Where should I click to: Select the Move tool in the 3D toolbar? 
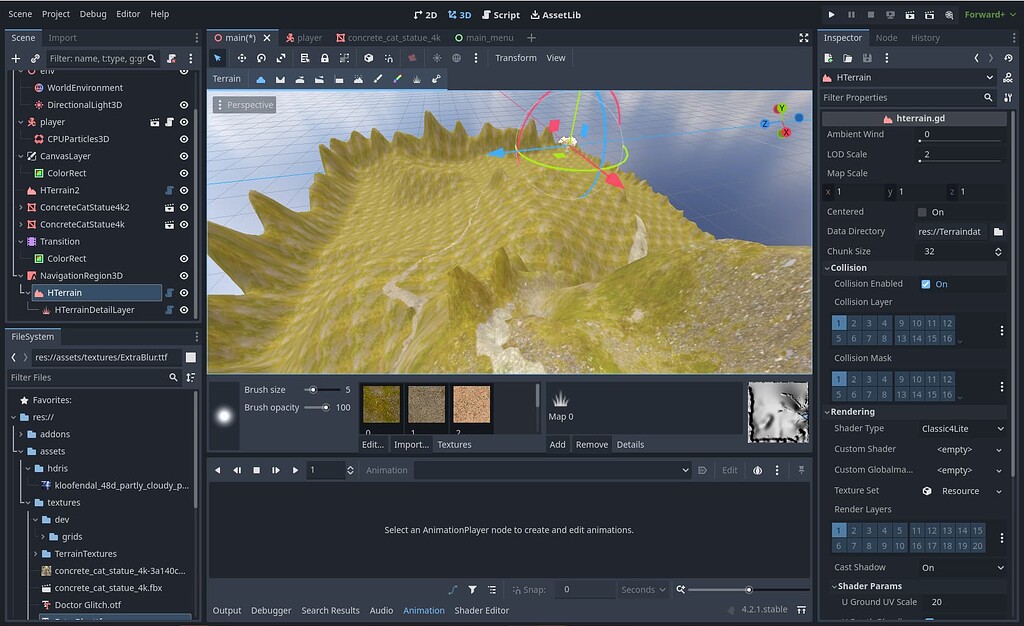tap(243, 58)
